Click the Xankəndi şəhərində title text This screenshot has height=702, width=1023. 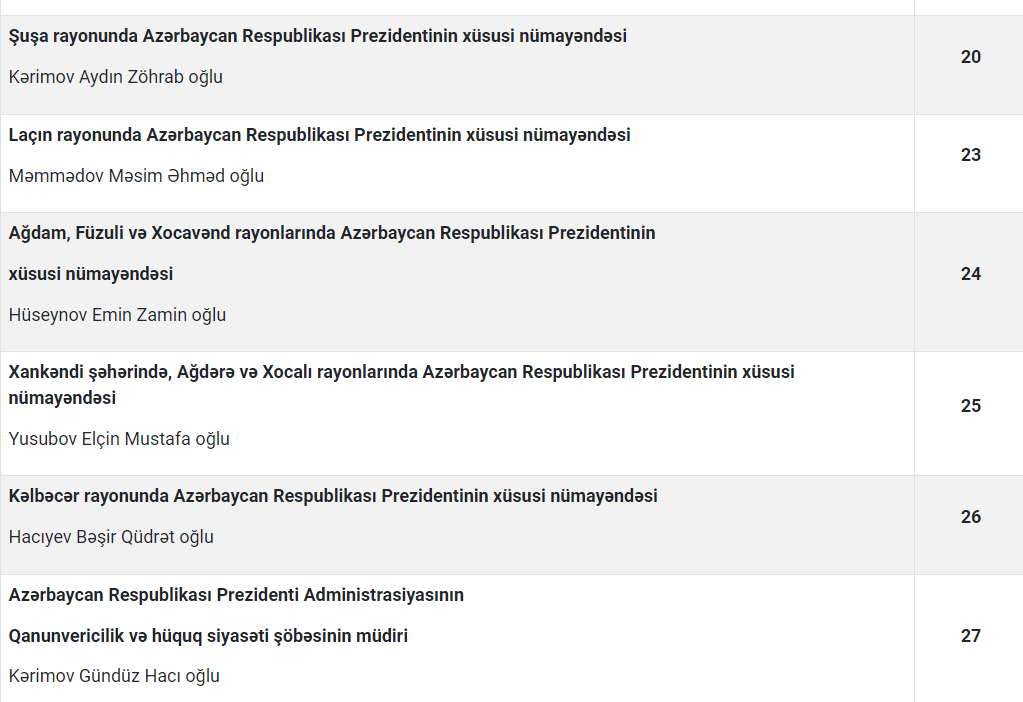click(x=401, y=372)
